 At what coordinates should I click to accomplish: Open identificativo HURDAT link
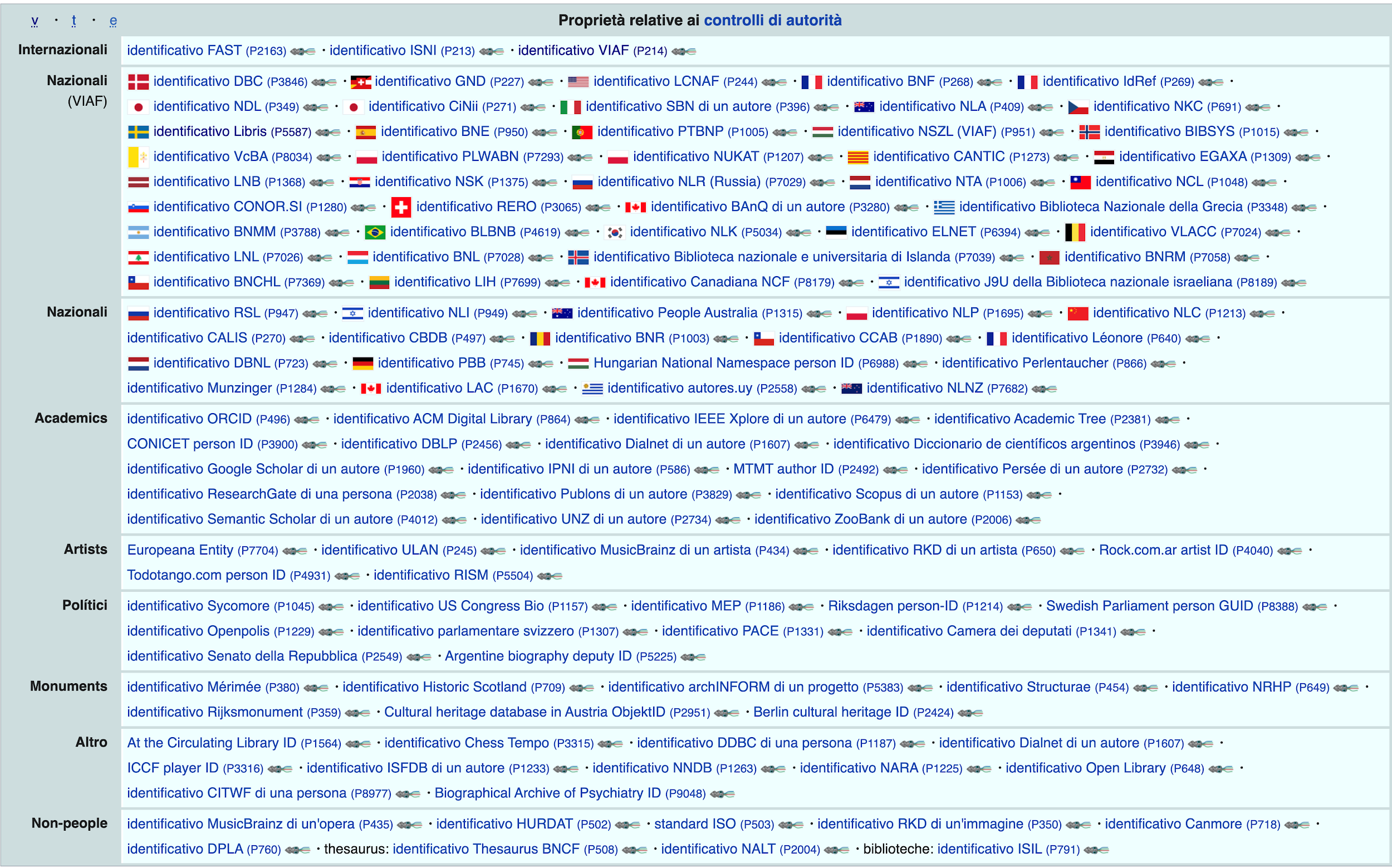(x=523, y=825)
